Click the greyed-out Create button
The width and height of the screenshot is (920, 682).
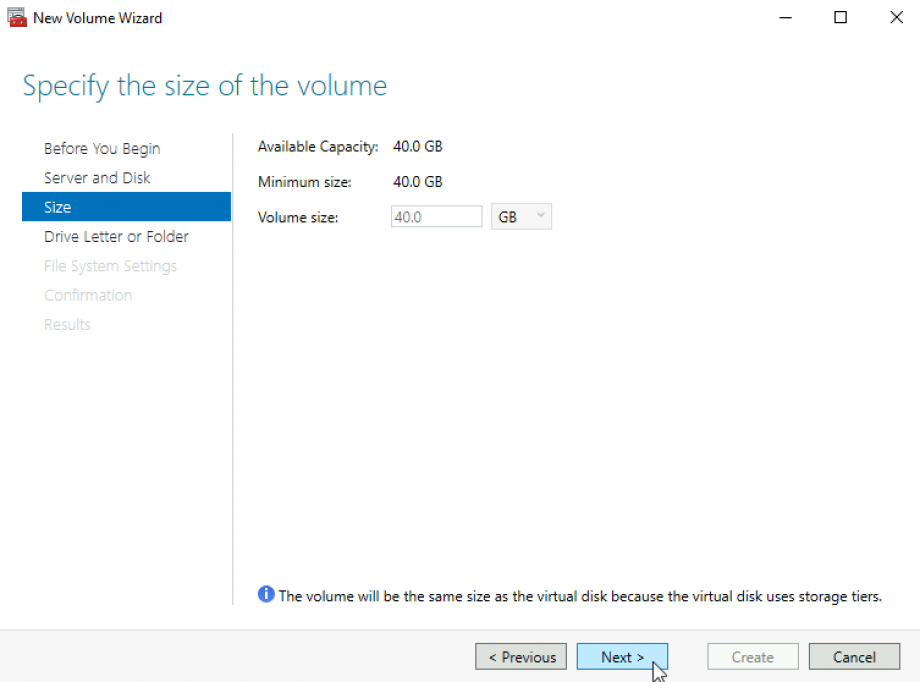pos(752,657)
